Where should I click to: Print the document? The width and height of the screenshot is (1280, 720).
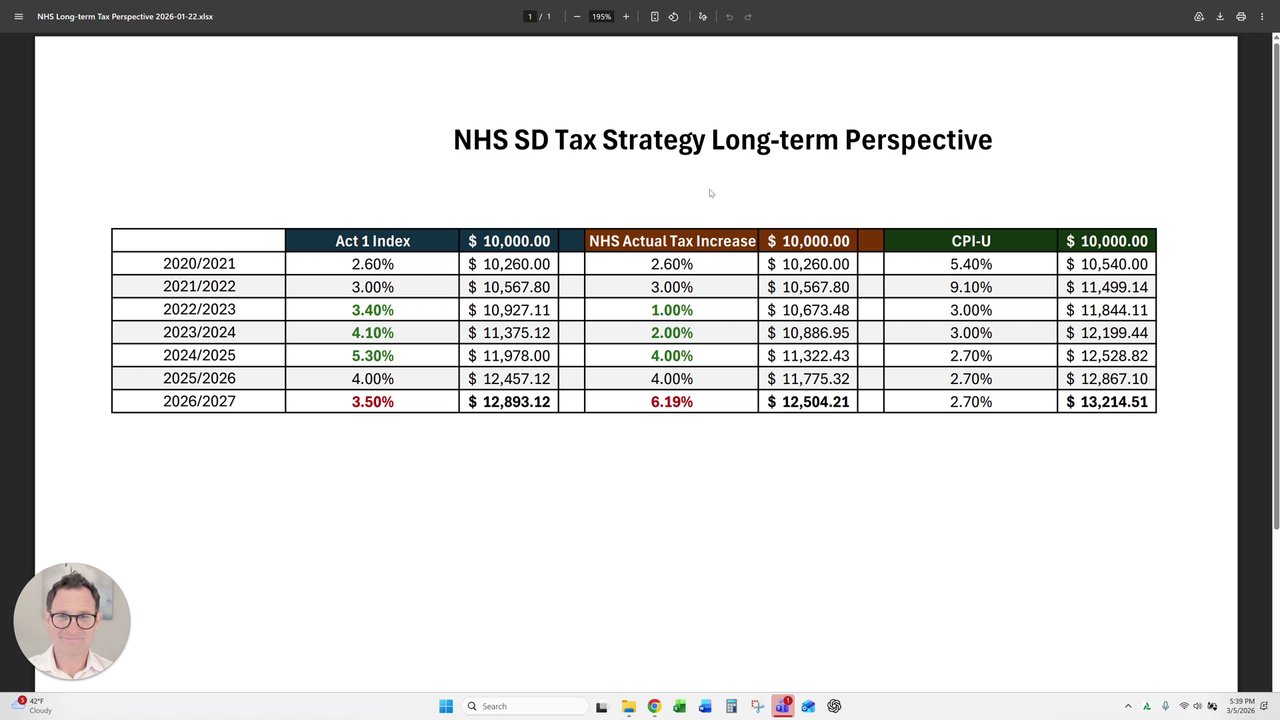(x=1241, y=16)
